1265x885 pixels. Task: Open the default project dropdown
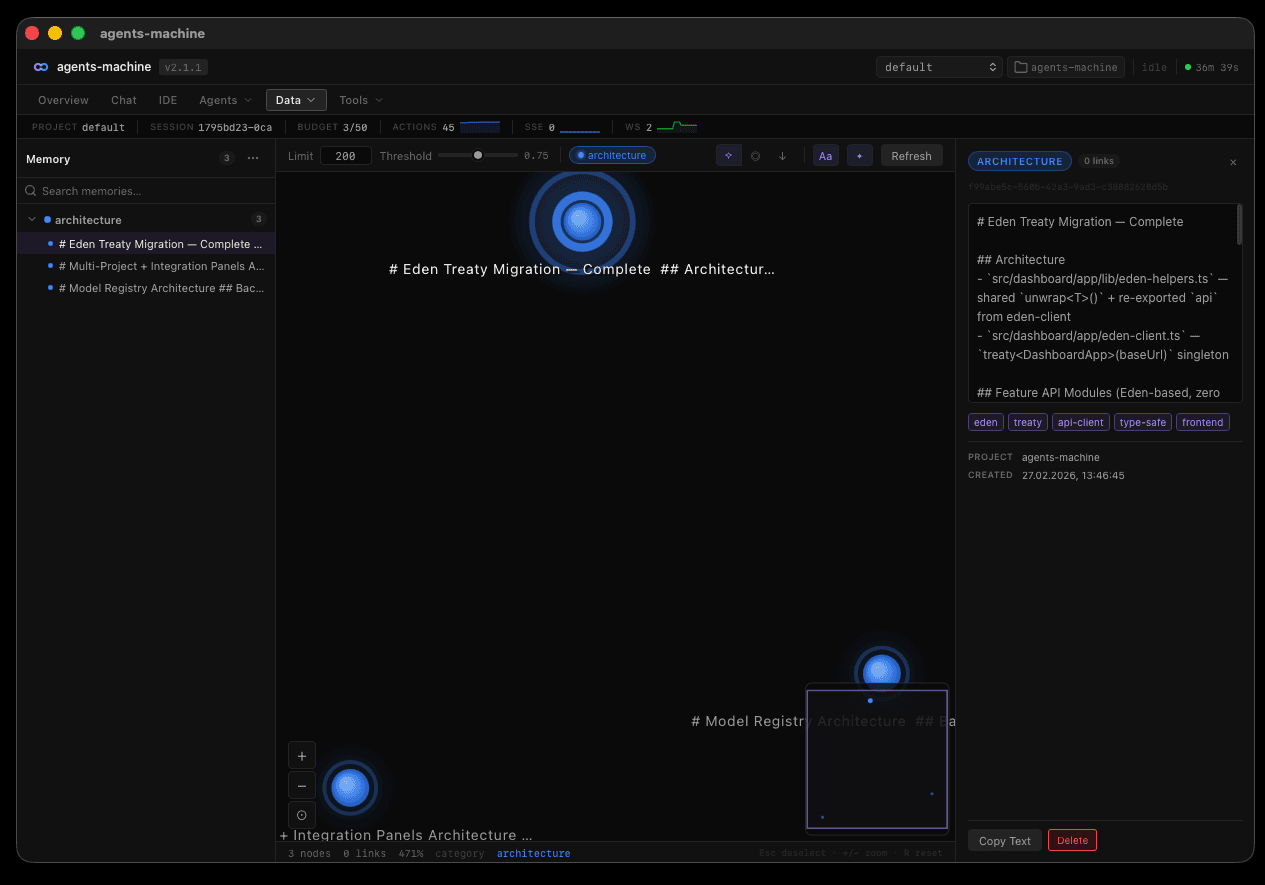[x=939, y=67]
